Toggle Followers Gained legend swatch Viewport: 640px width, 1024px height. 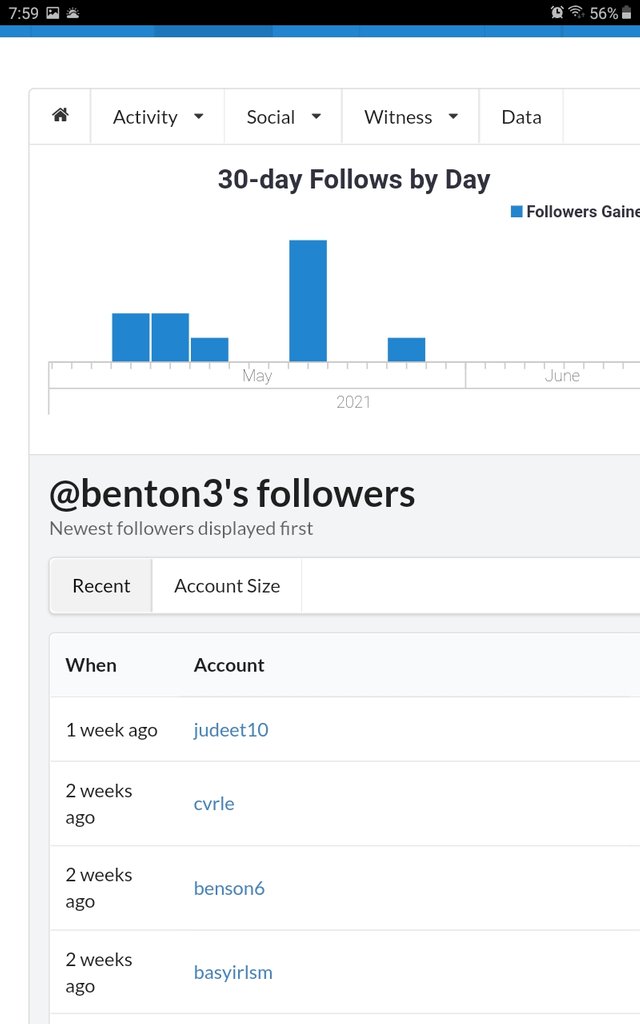(517, 212)
